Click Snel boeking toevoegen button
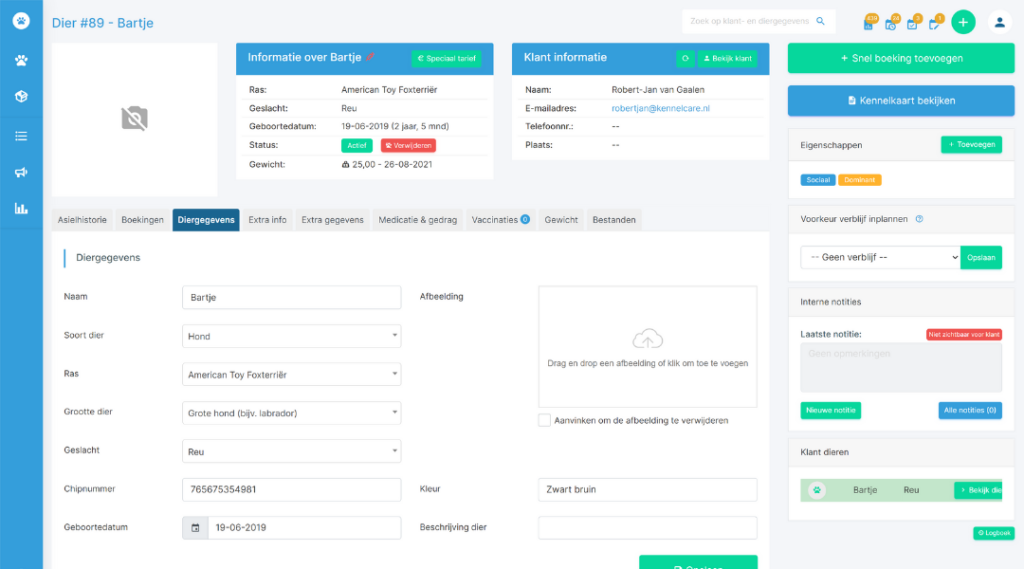1024x569 pixels. (x=901, y=58)
